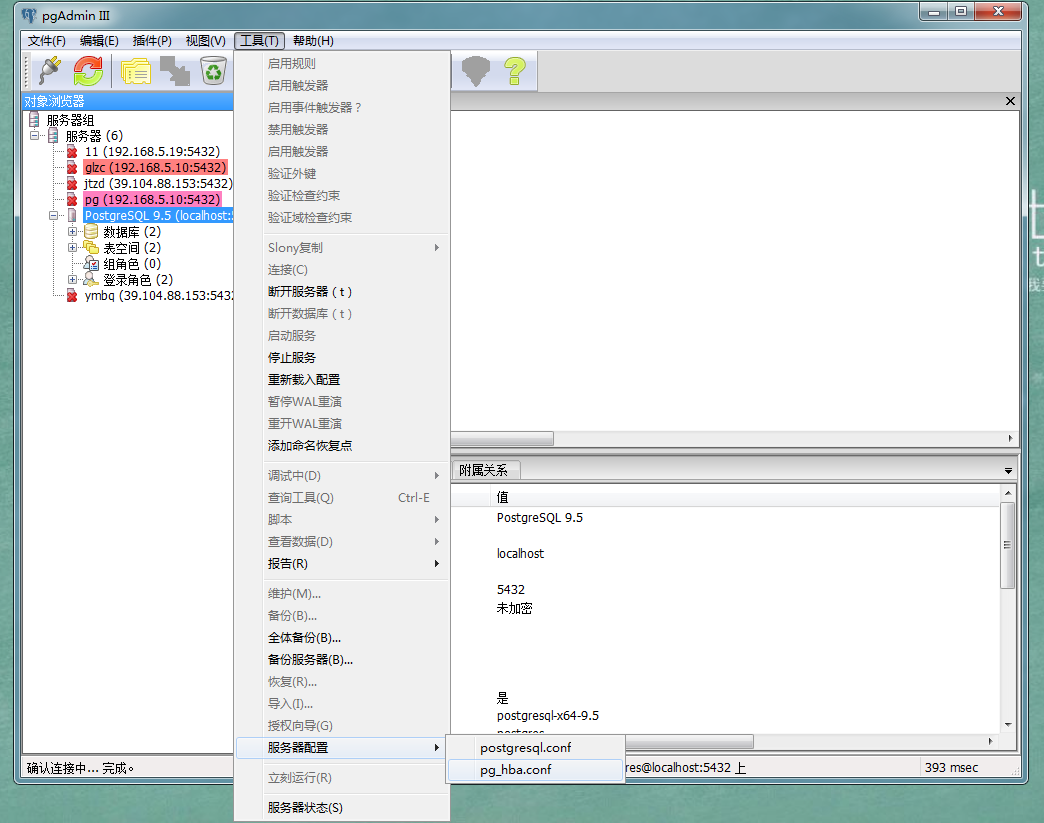This screenshot has height=823, width=1044.
Task: Collapse the 服务器 (6) tree node
Action: click(35, 136)
